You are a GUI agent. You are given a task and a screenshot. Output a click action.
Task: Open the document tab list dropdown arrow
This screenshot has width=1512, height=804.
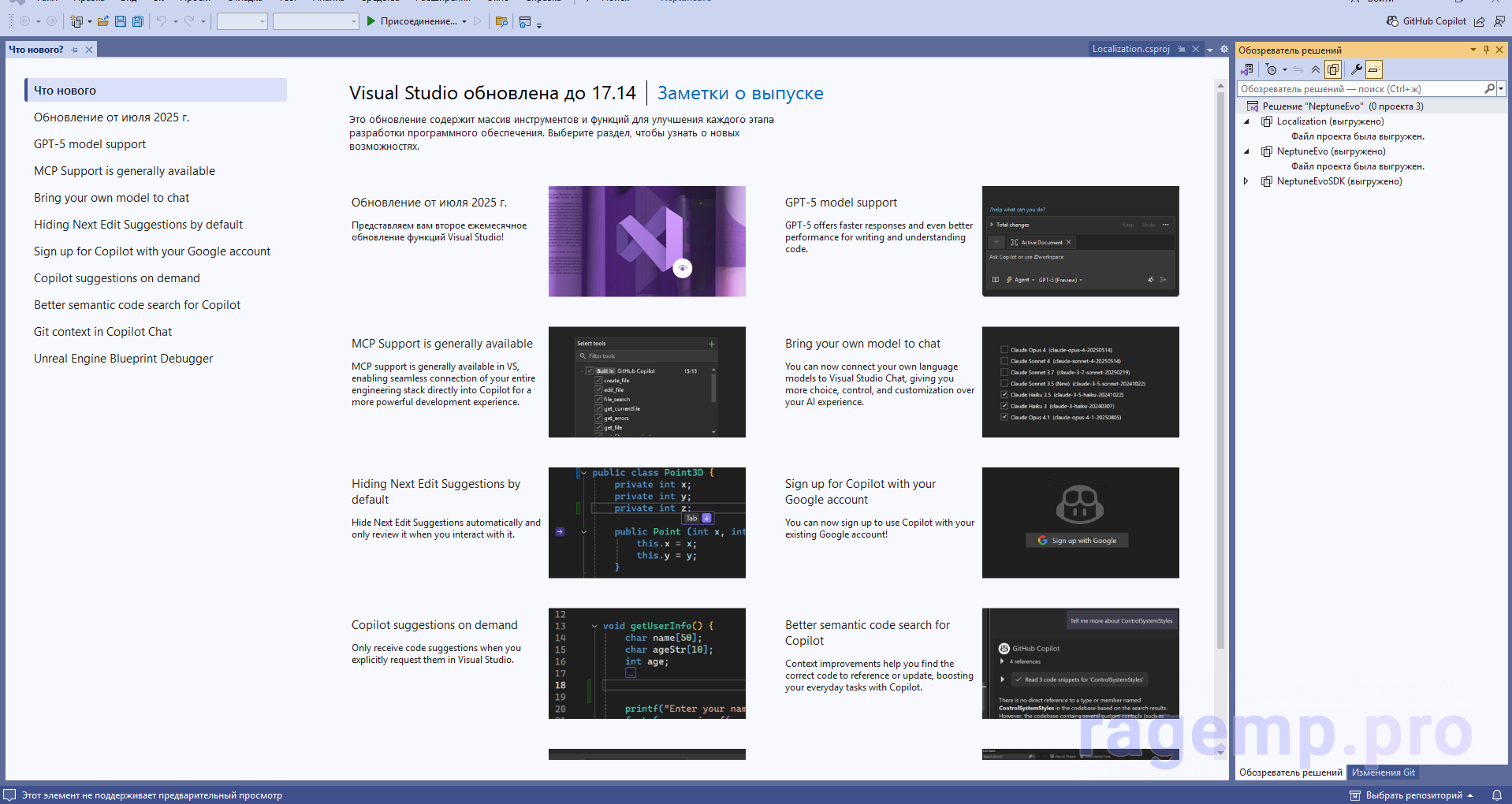(1210, 50)
